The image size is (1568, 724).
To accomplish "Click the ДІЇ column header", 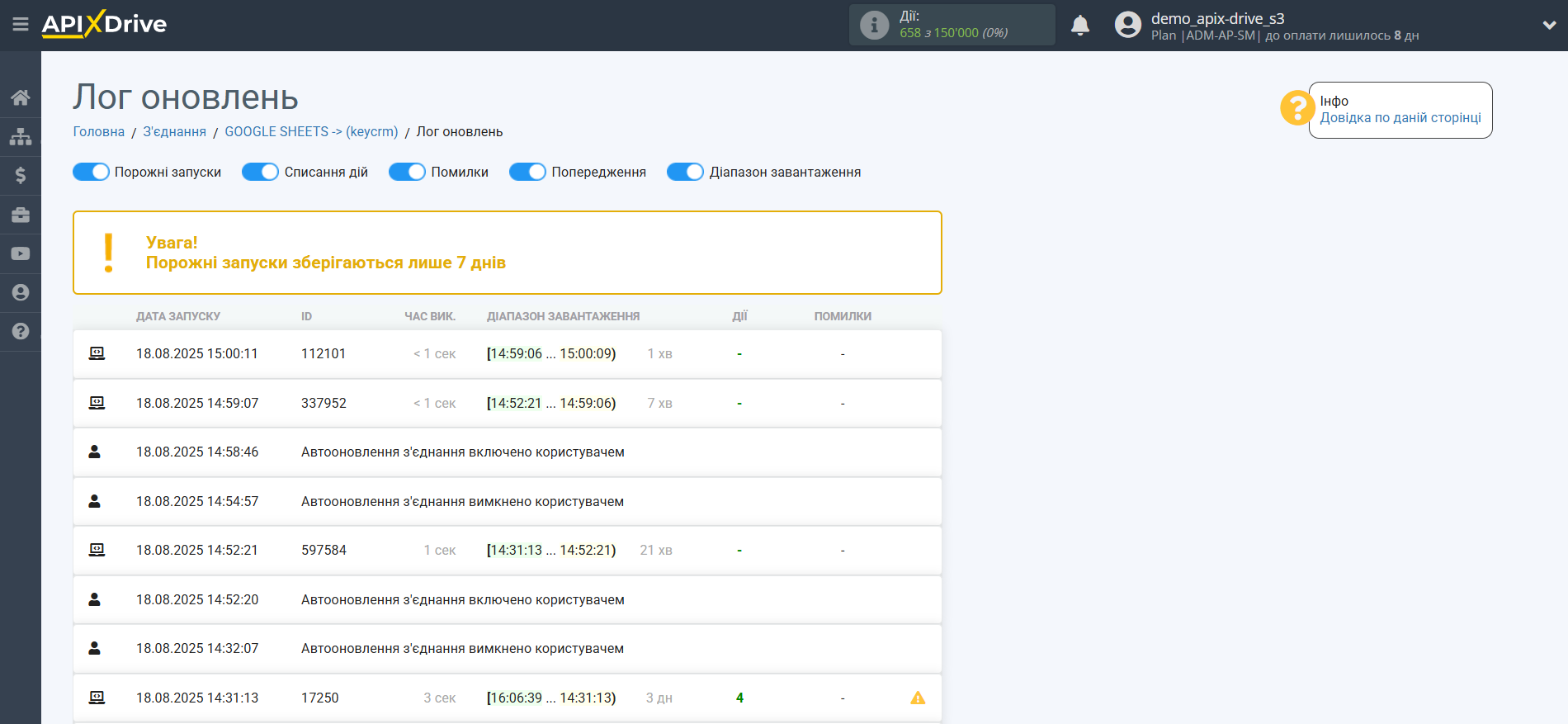I will click(x=739, y=316).
